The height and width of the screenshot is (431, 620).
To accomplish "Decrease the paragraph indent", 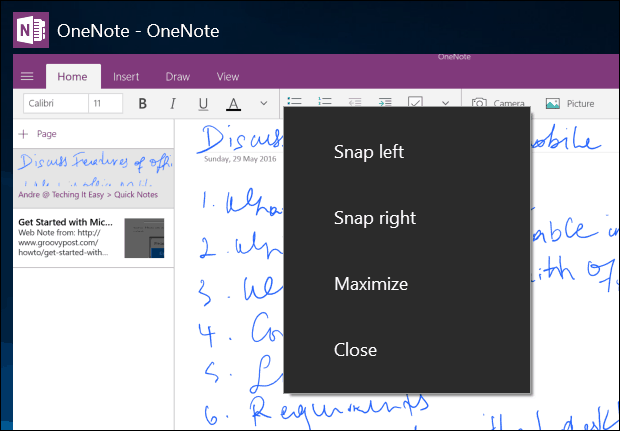I will (355, 102).
